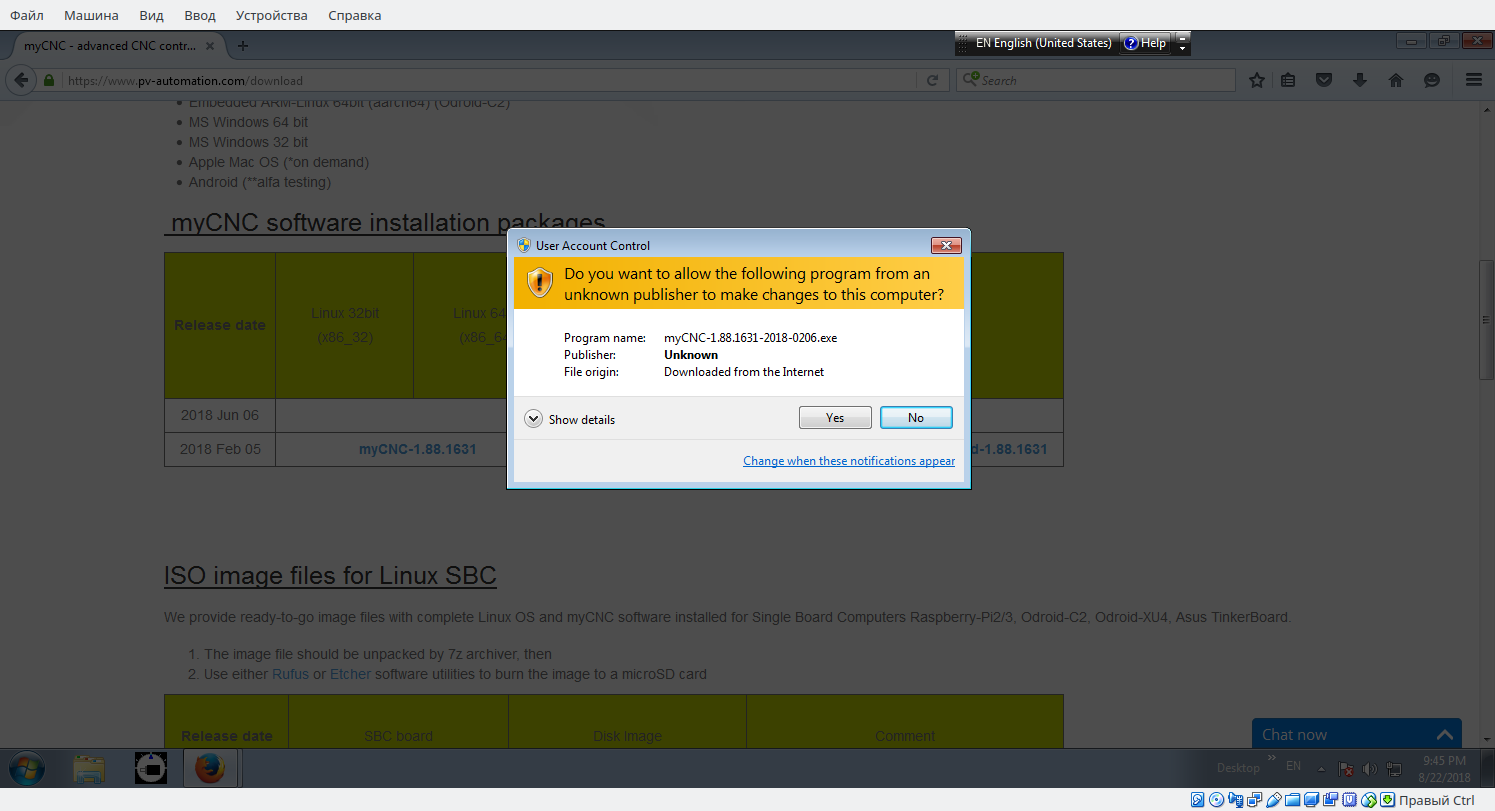Open the Устройства menu
The image size is (1495, 811).
coord(271,15)
